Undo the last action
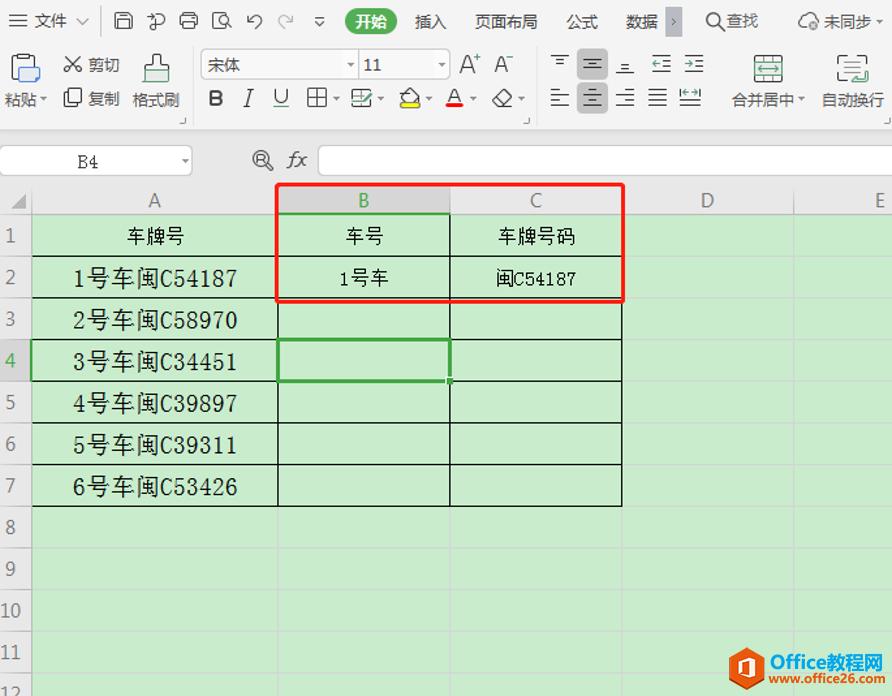Viewport: 892px width, 696px height. pyautogui.click(x=254, y=22)
